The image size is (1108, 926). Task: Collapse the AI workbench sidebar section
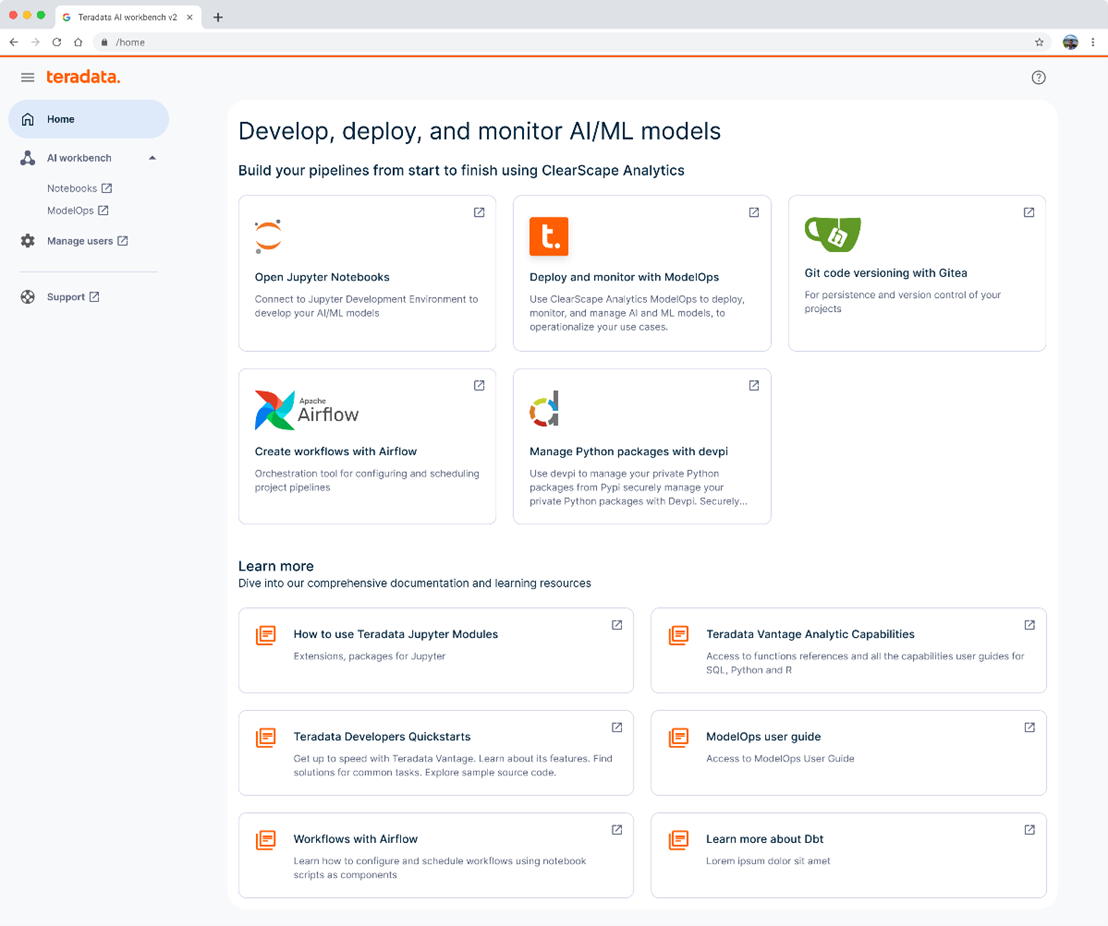click(x=152, y=158)
